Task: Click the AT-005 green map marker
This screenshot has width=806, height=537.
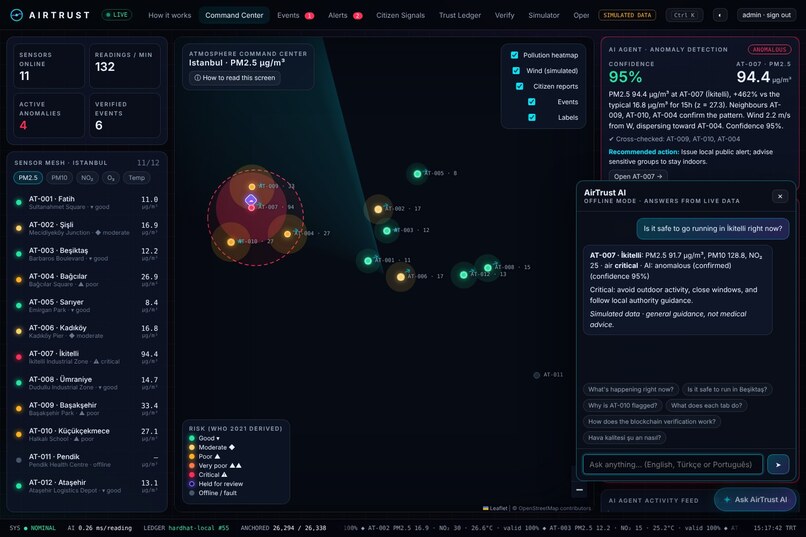Action: tap(417, 174)
